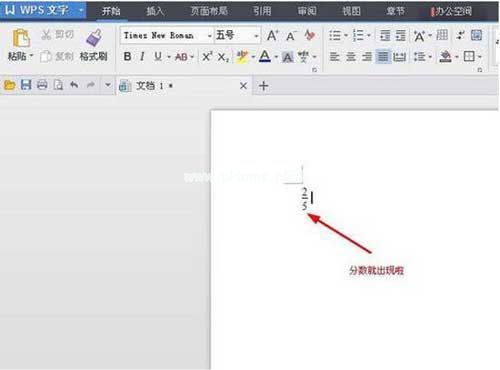The height and width of the screenshot is (370, 500).
Task: Switch to the 视图 (View) tab
Action: 352,11
